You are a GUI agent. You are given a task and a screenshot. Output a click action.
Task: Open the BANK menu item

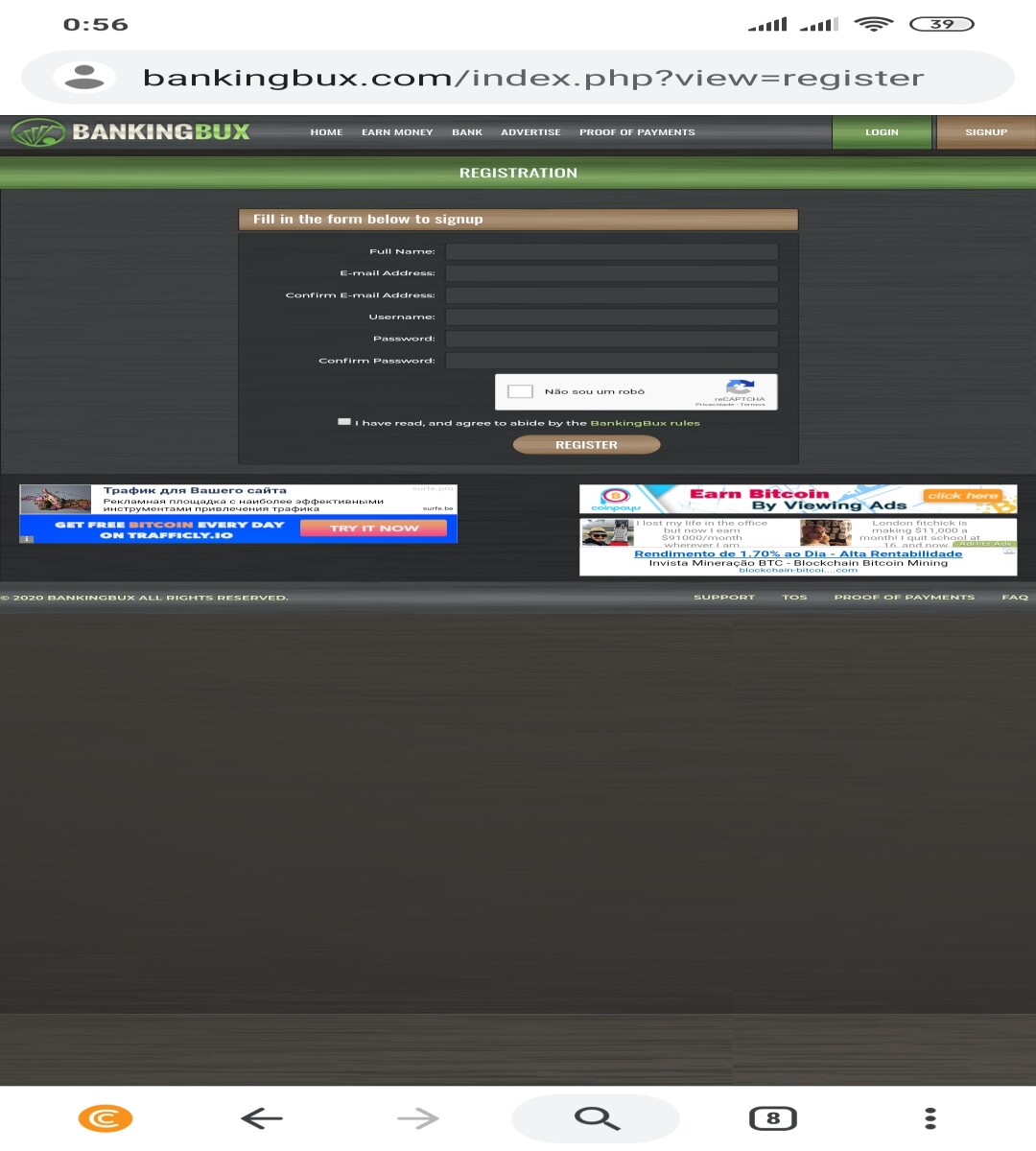[467, 132]
